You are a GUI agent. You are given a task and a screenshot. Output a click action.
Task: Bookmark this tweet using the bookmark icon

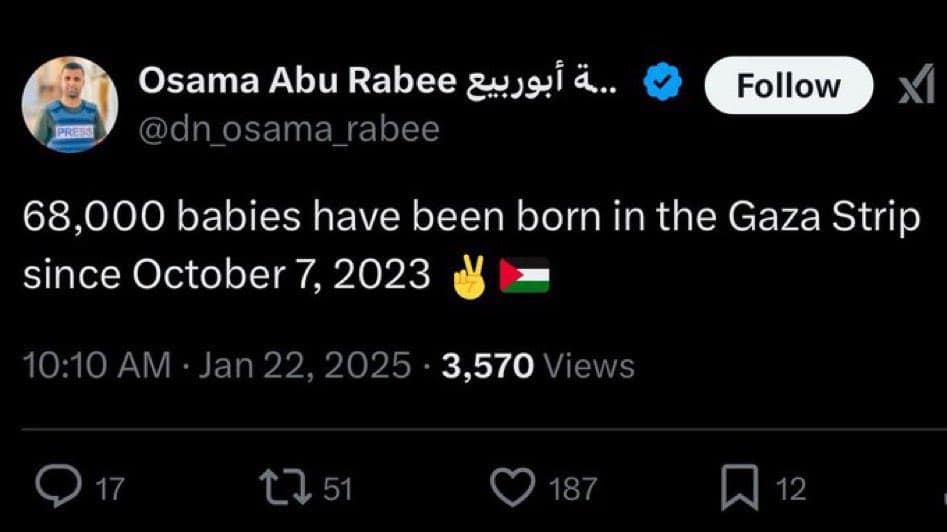[x=739, y=487]
